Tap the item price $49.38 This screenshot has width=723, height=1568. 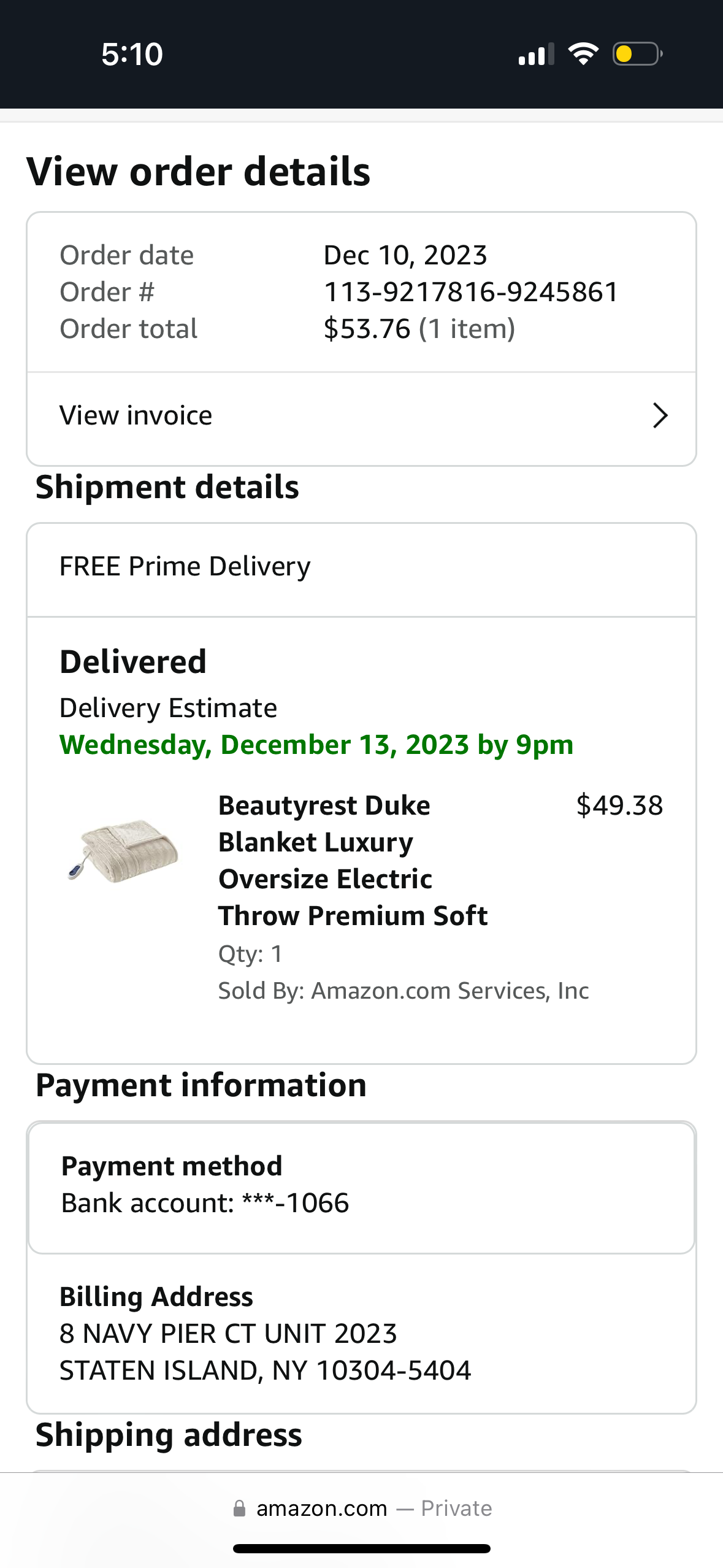[x=619, y=805]
